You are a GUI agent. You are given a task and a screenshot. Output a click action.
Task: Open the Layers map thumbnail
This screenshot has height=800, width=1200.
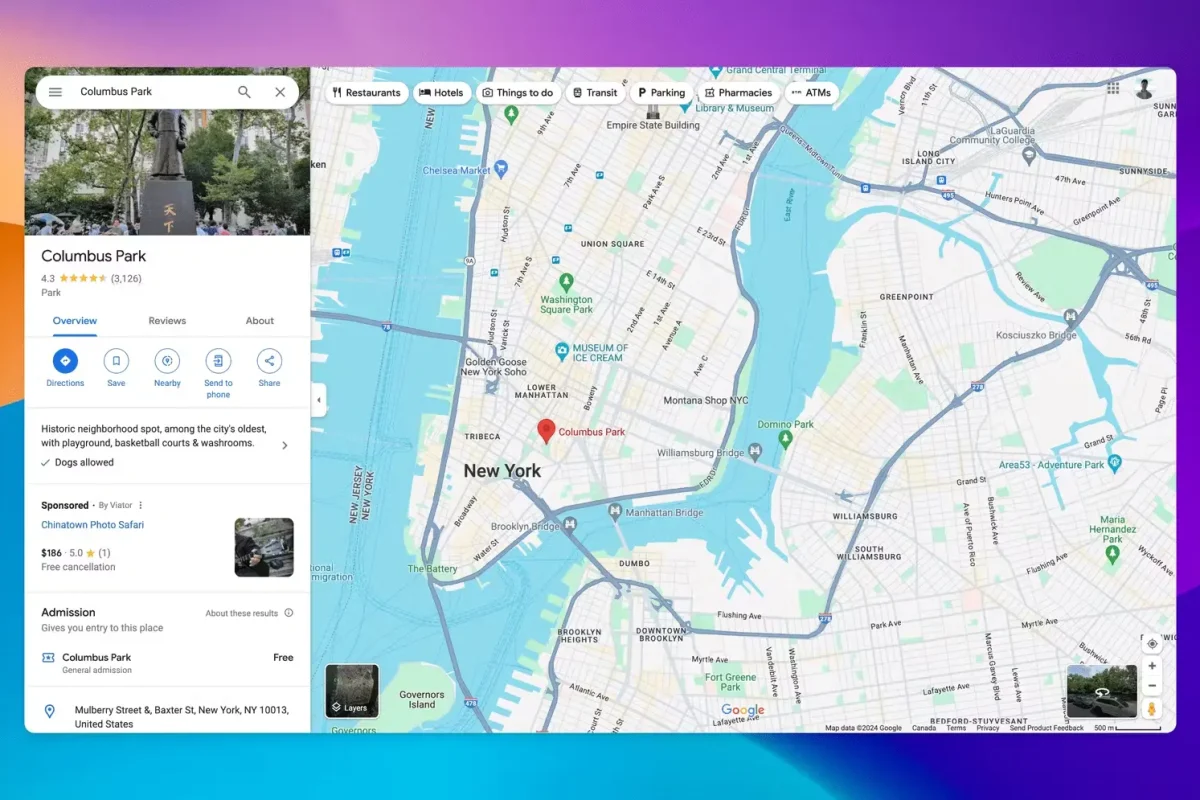point(352,691)
